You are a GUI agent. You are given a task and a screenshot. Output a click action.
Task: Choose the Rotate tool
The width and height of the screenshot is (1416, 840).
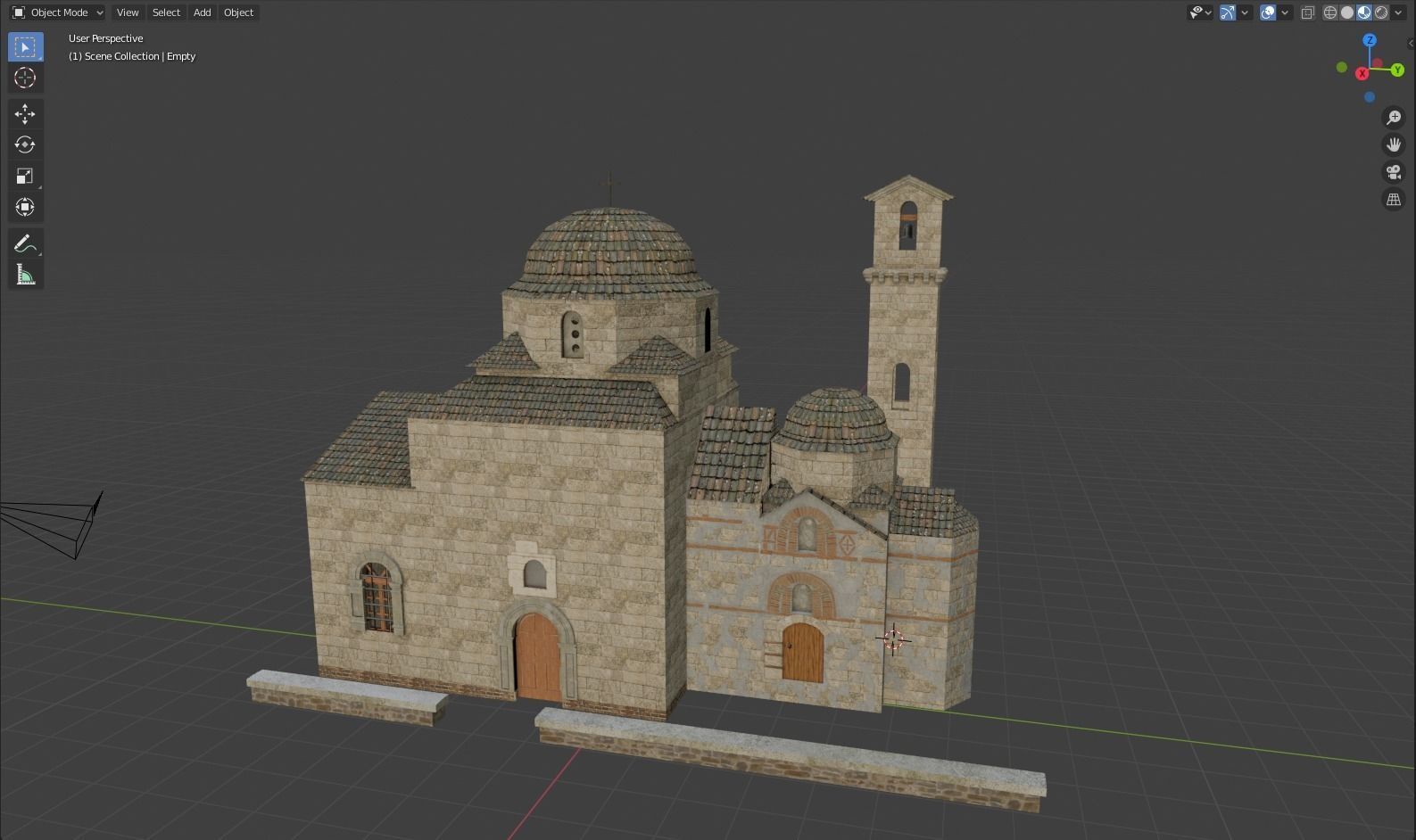tap(25, 144)
